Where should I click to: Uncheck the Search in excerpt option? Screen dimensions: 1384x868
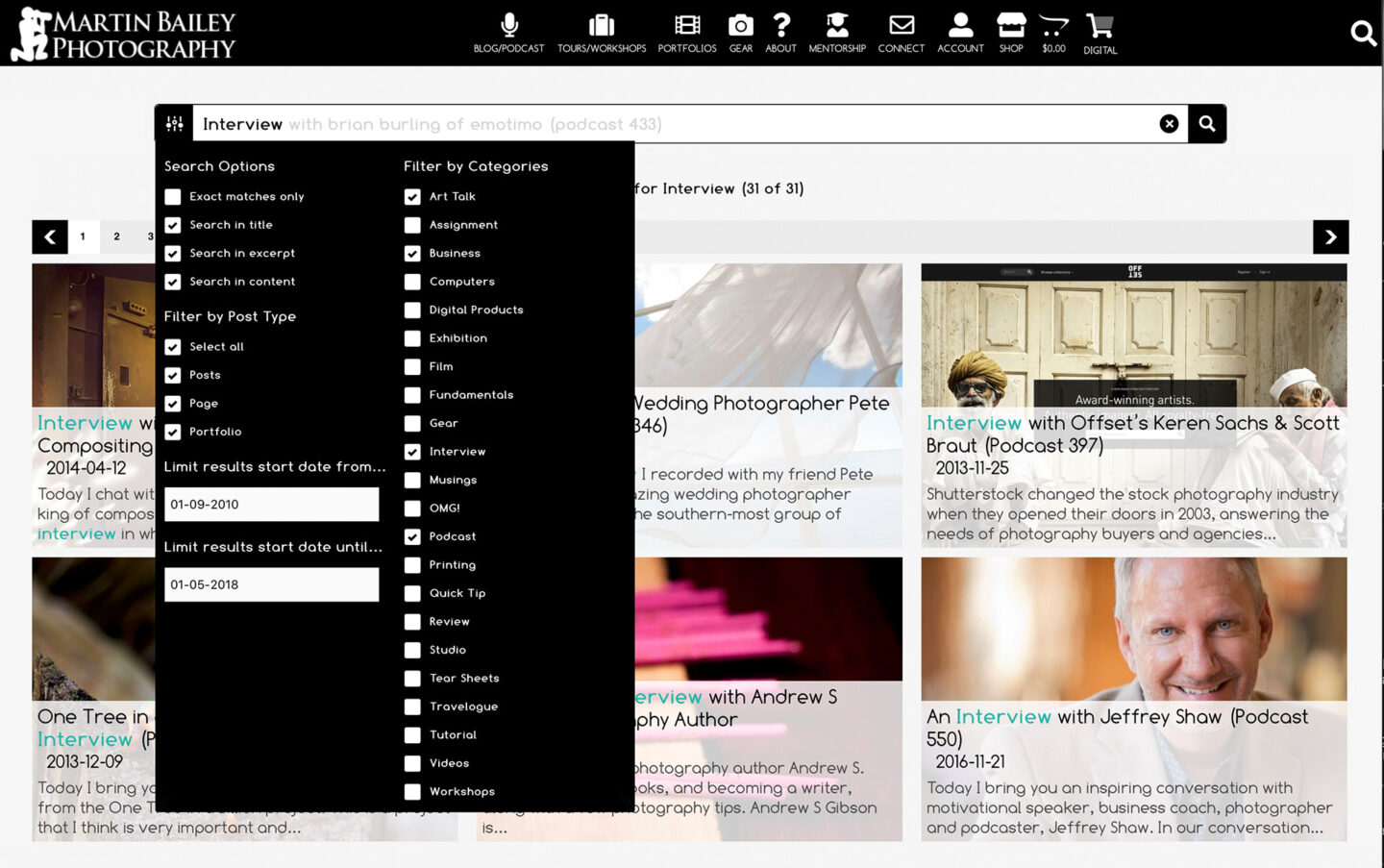(x=173, y=254)
